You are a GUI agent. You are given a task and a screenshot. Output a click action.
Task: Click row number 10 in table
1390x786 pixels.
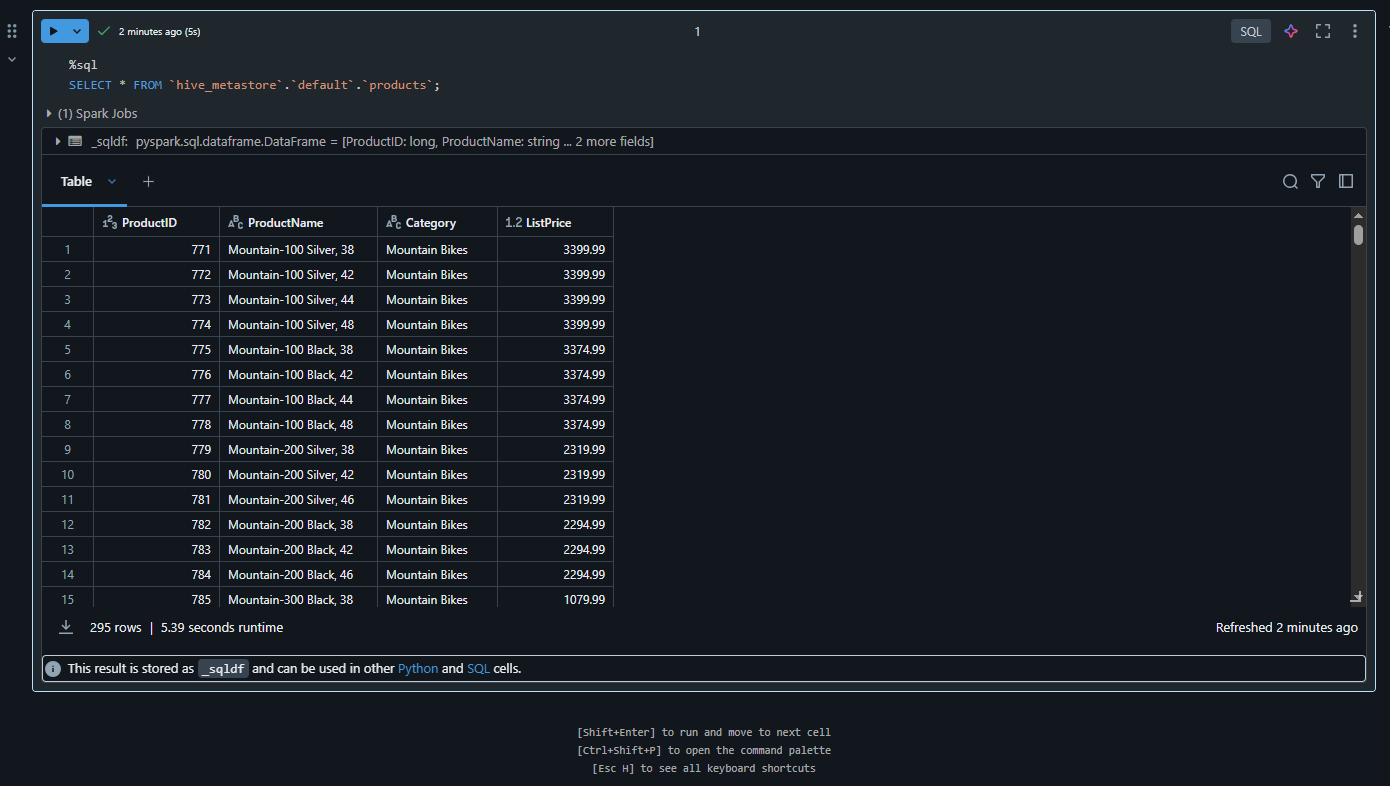(x=67, y=474)
